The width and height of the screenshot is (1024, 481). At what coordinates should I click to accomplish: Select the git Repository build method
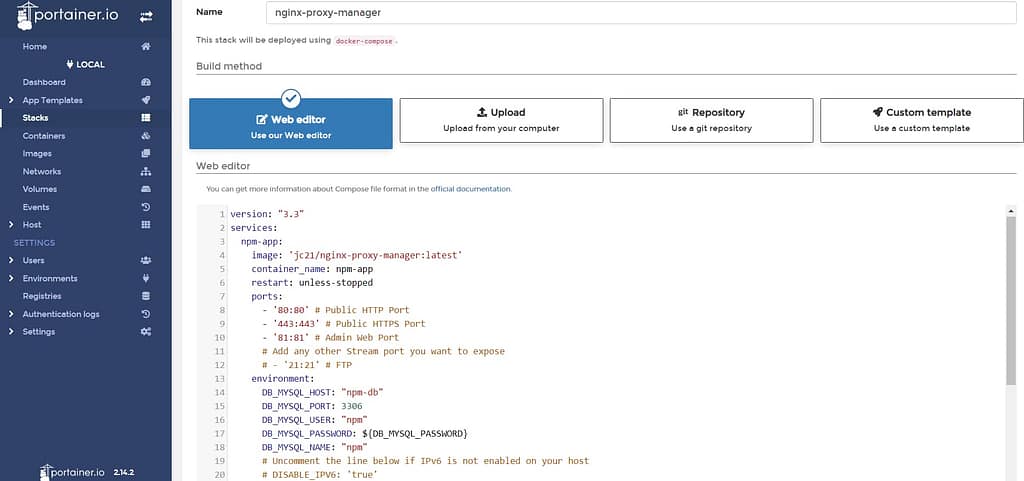(x=711, y=120)
